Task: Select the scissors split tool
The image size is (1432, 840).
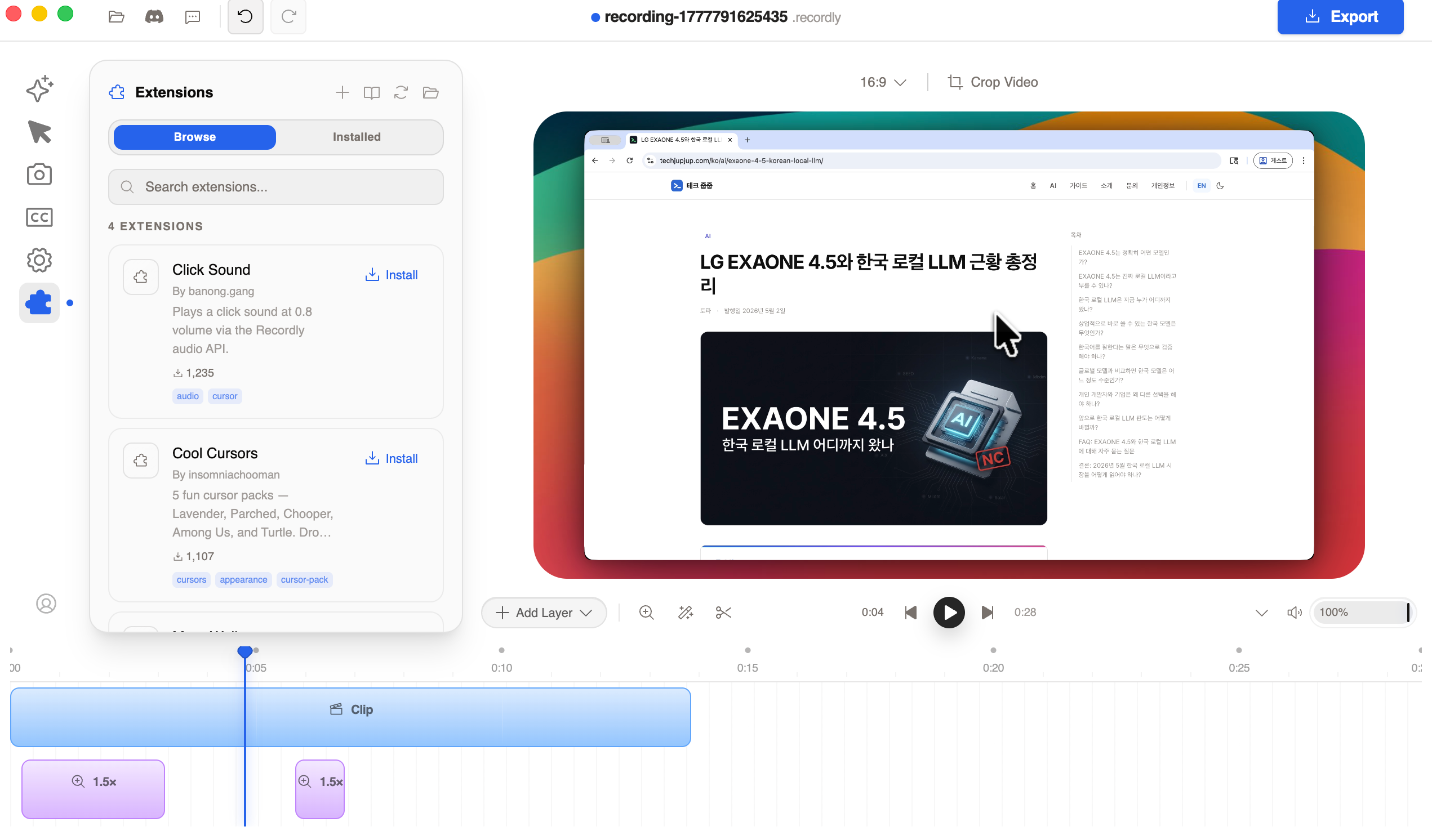Action: click(723, 612)
